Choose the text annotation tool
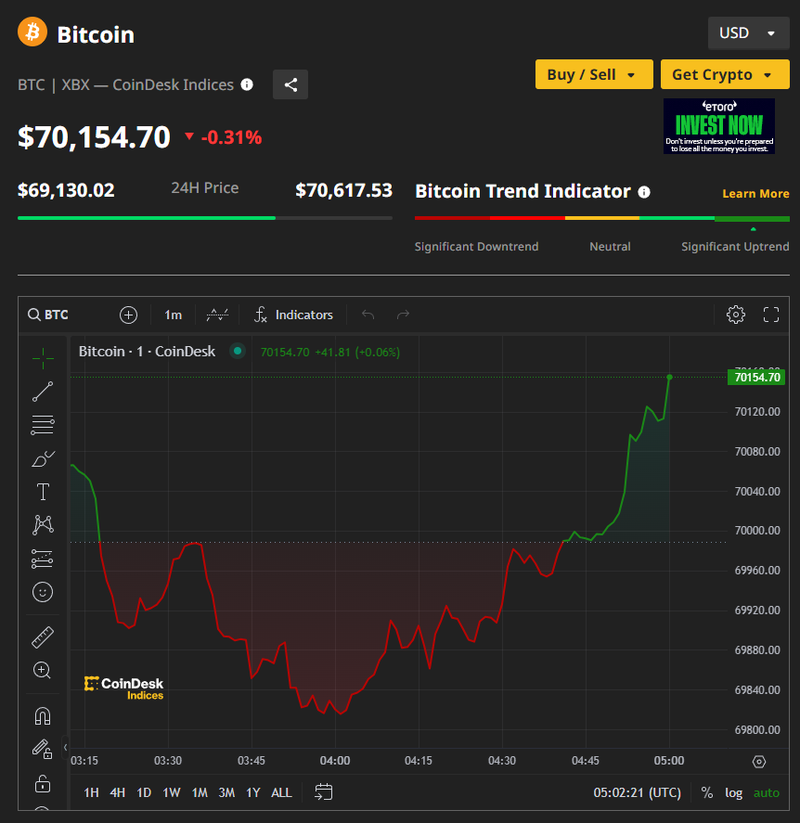This screenshot has height=823, width=800. (x=42, y=492)
